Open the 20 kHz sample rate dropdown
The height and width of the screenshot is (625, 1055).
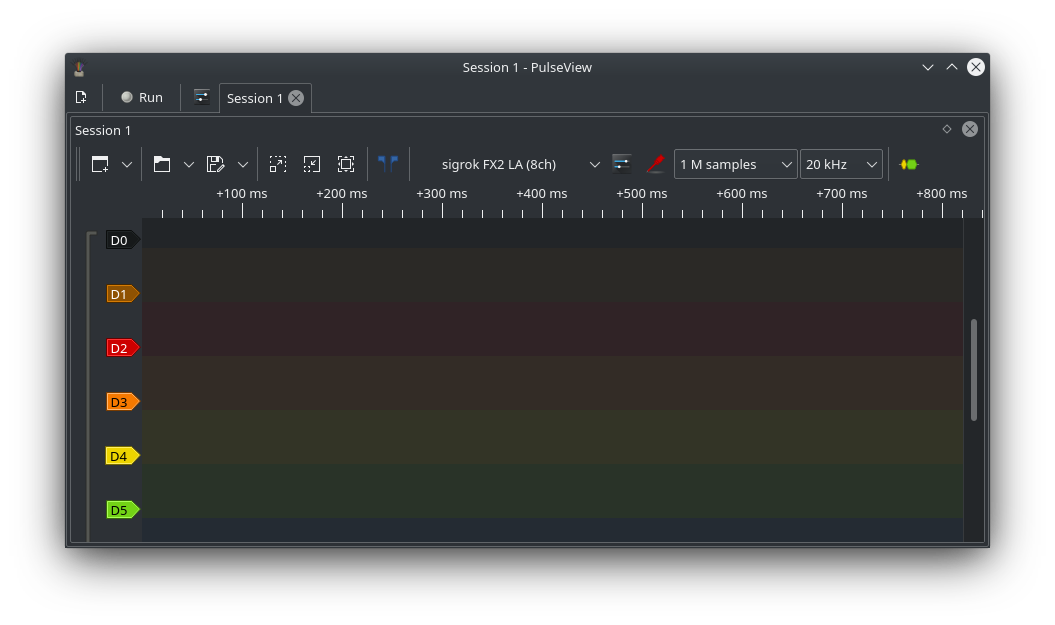tap(841, 163)
